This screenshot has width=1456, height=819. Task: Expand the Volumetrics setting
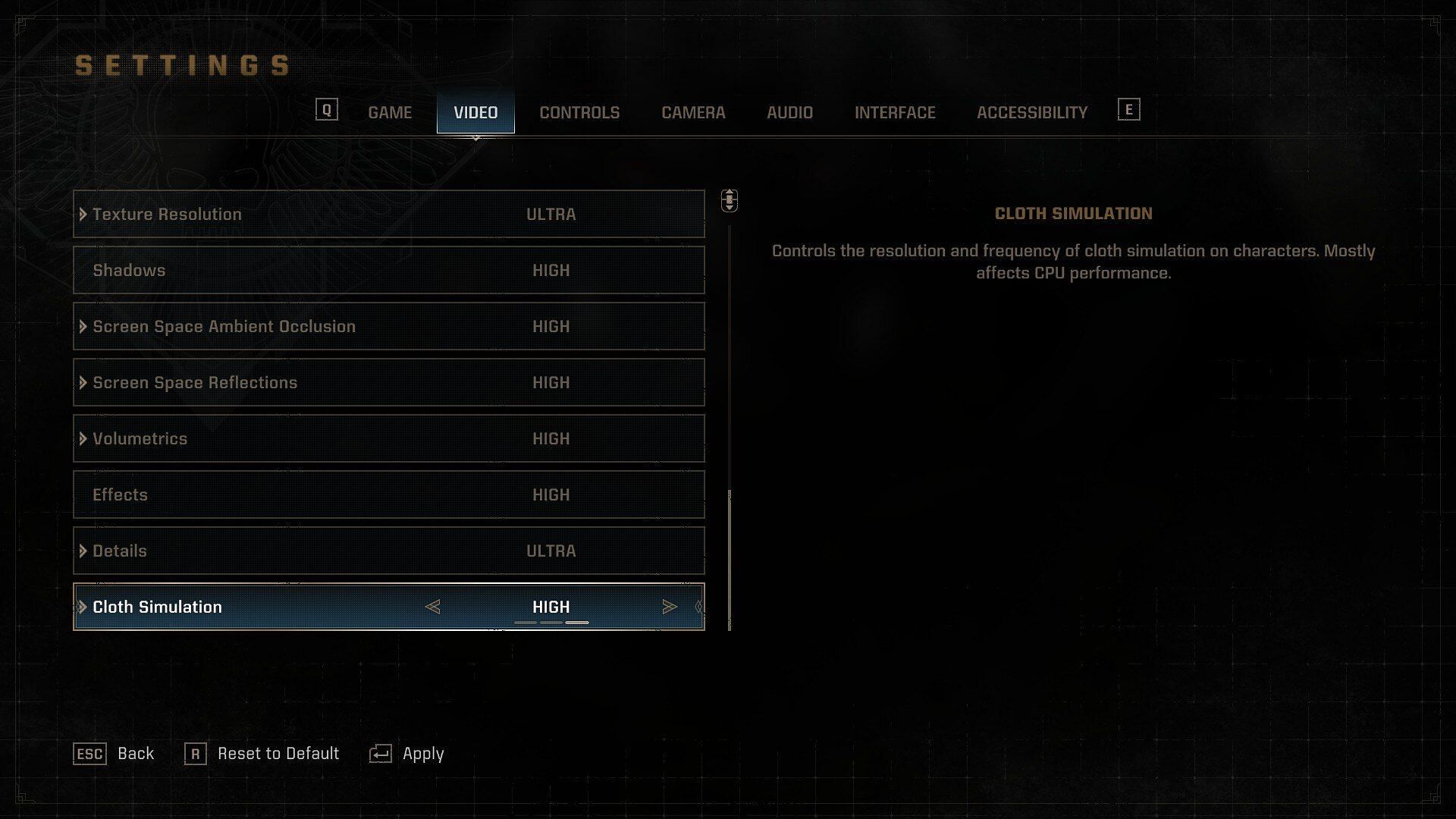[x=83, y=438]
